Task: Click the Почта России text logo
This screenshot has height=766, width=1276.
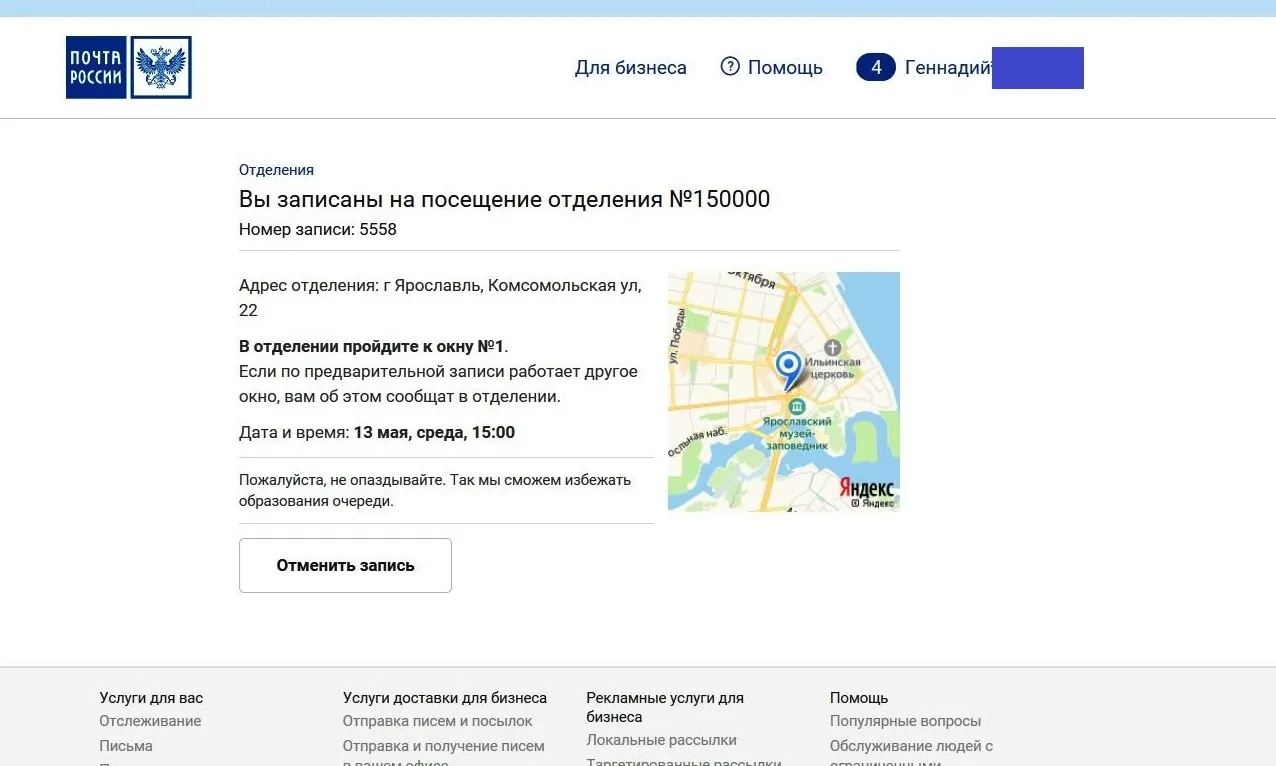Action: point(96,68)
